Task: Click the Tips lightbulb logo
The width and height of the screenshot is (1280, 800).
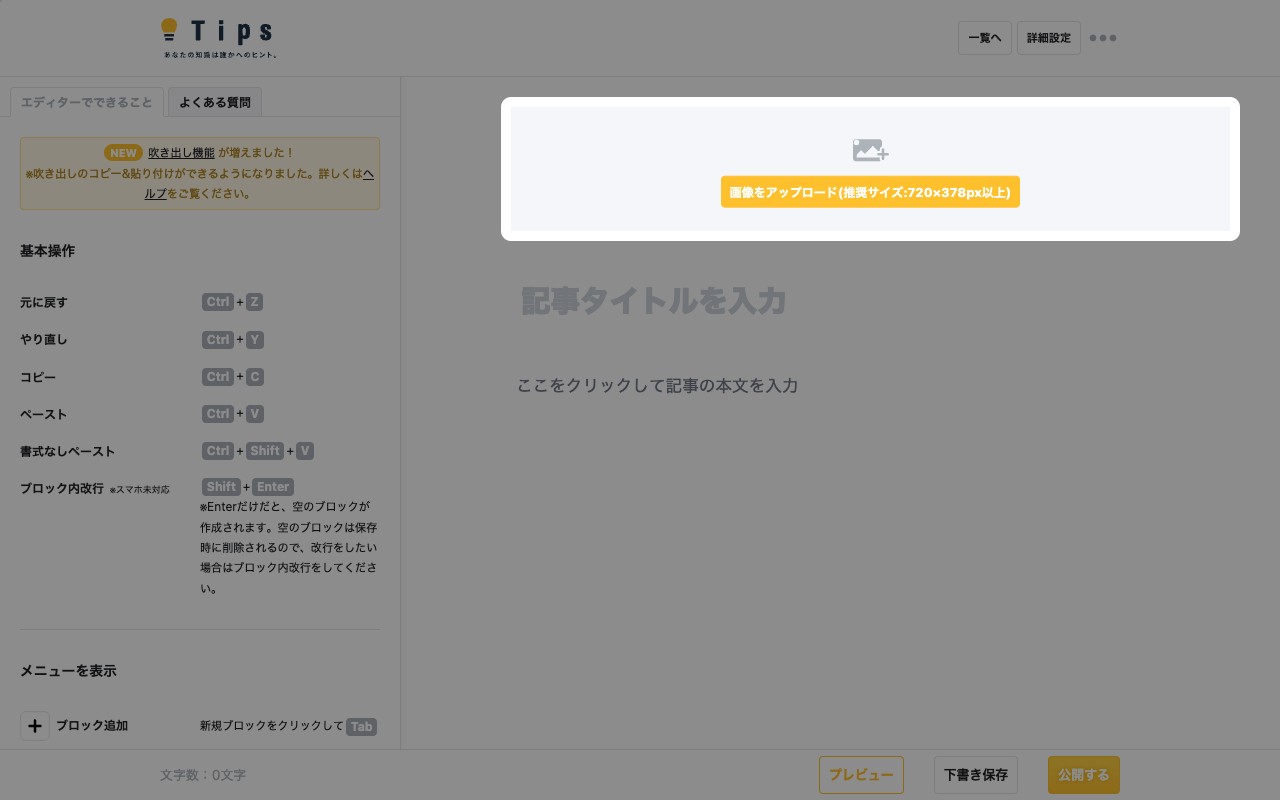Action: point(218,38)
